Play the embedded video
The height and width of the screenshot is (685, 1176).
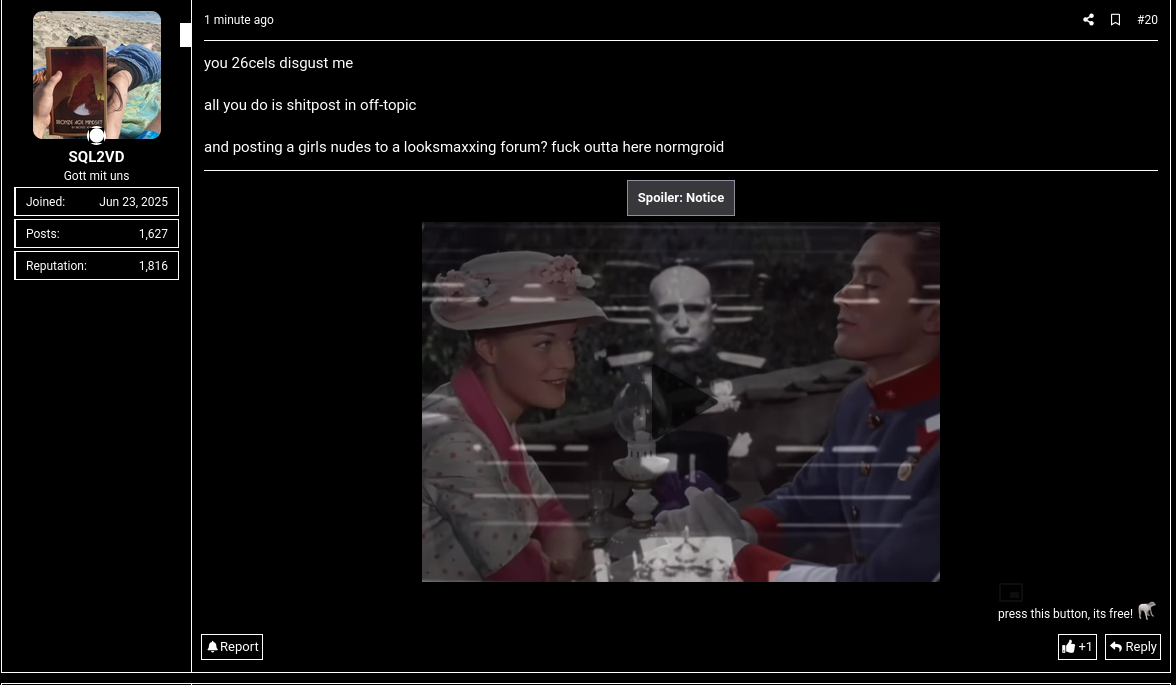tap(680, 401)
